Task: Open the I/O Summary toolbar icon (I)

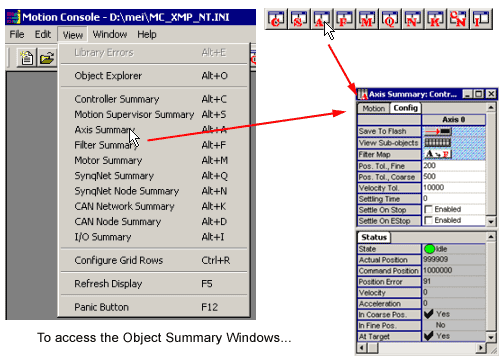Action: 482,19
